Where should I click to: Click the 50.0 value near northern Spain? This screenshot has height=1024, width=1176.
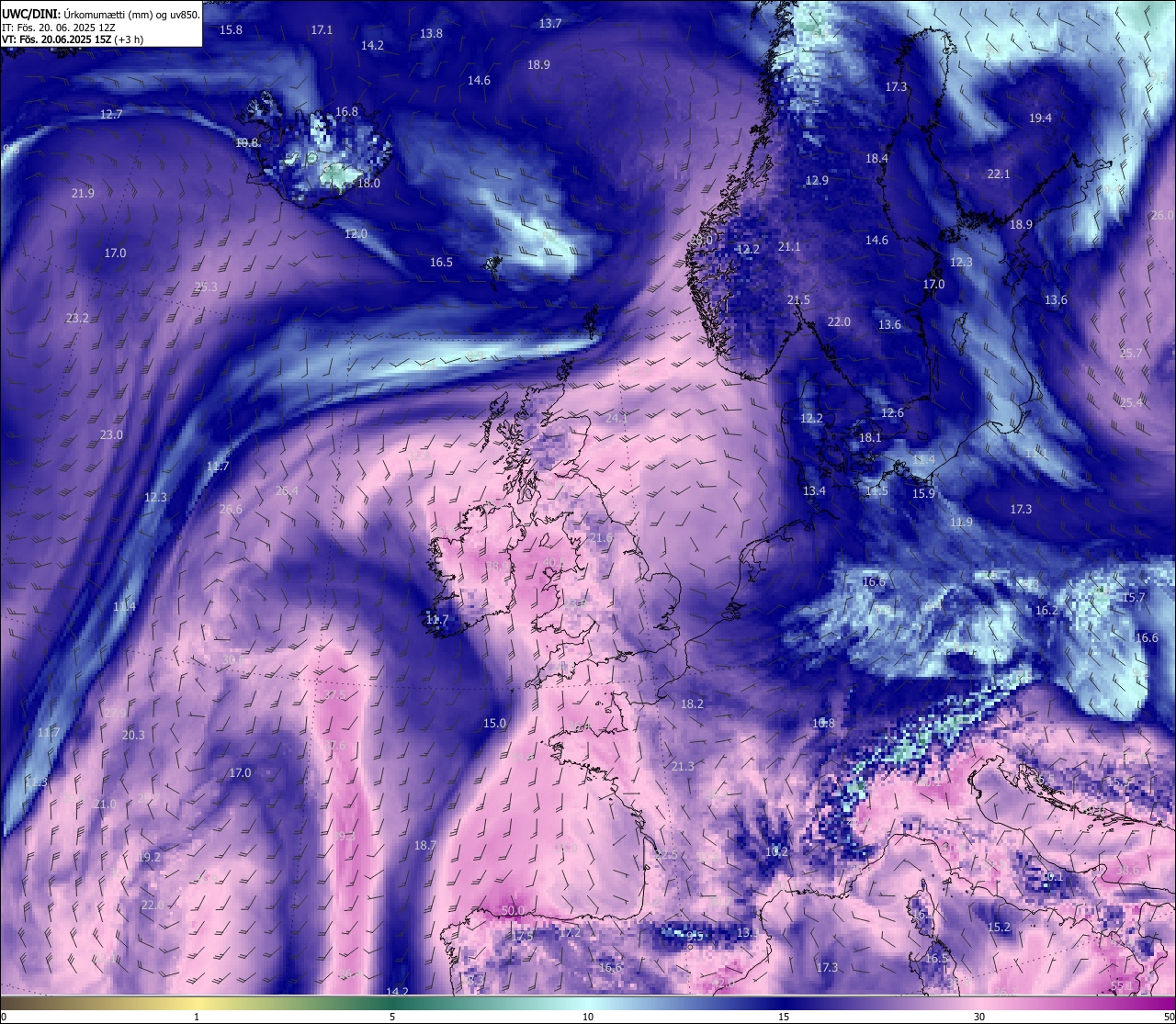click(513, 910)
